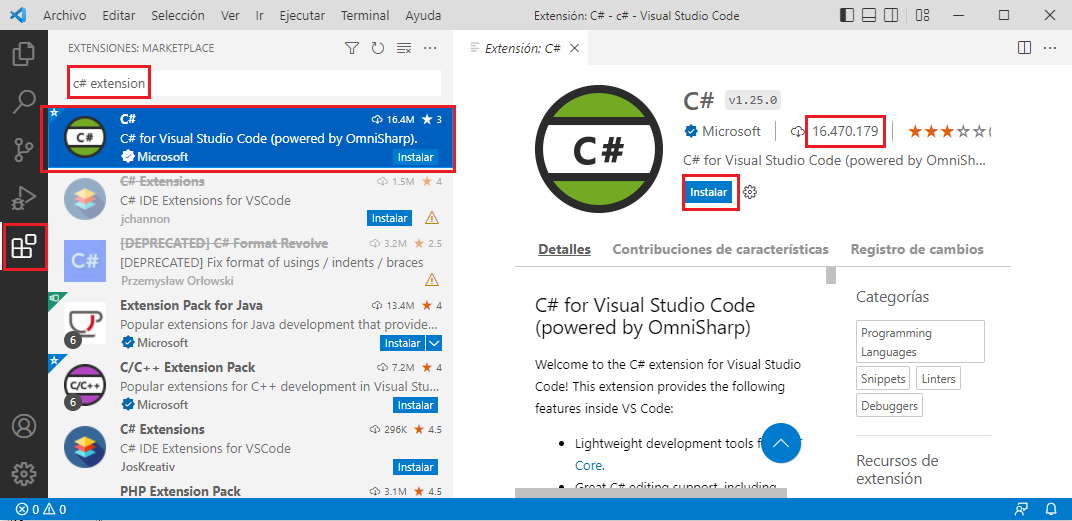Install C# Extensions by JosKreativ
Viewport: 1072px width, 521px height.
pyautogui.click(x=416, y=467)
